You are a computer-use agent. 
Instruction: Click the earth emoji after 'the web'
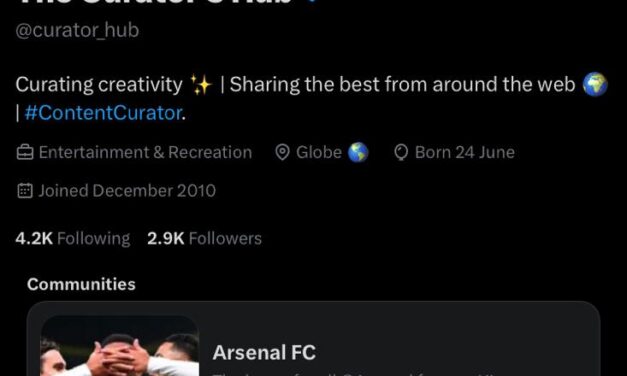pos(595,84)
